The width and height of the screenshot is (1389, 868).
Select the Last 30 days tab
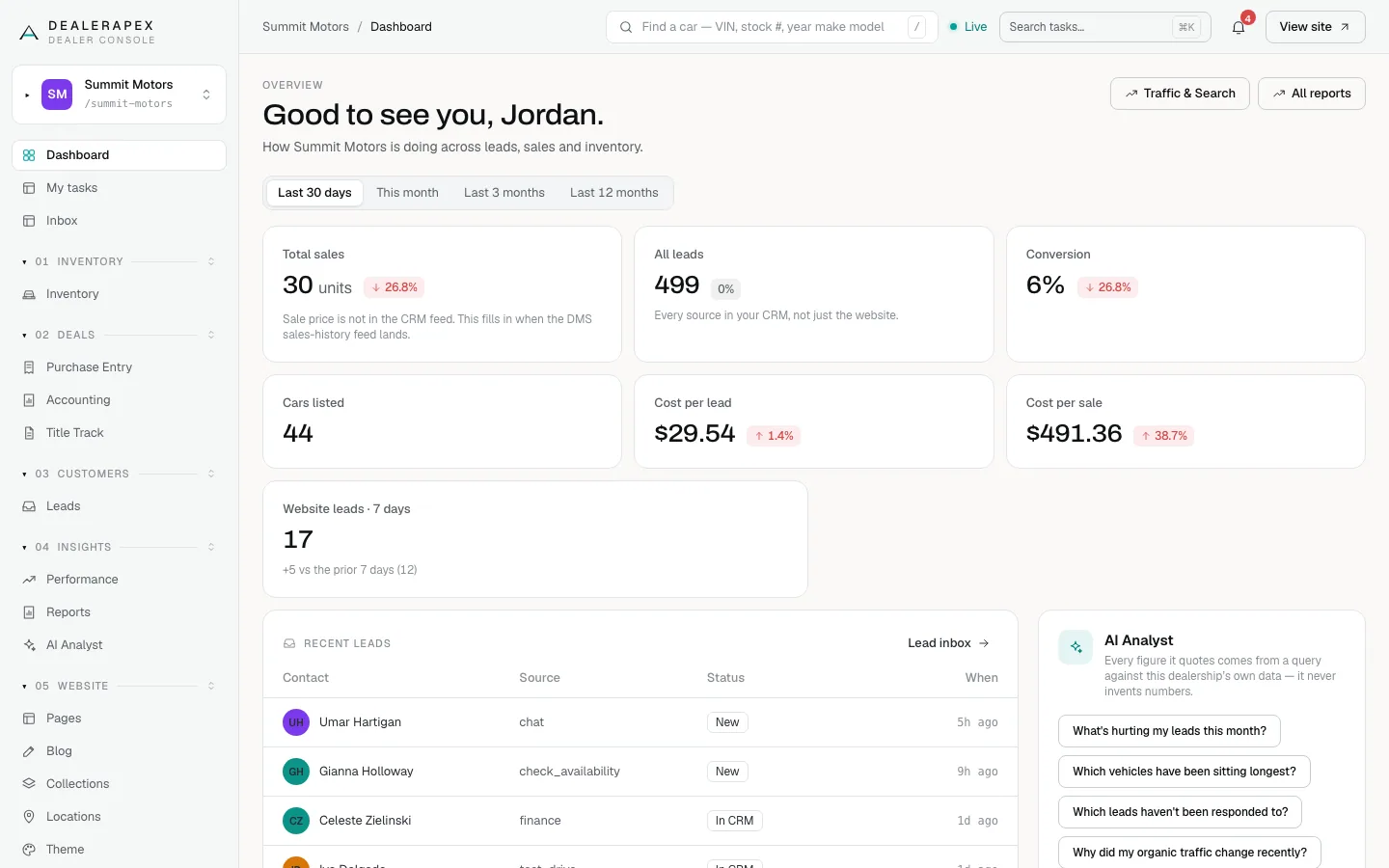[x=314, y=193]
